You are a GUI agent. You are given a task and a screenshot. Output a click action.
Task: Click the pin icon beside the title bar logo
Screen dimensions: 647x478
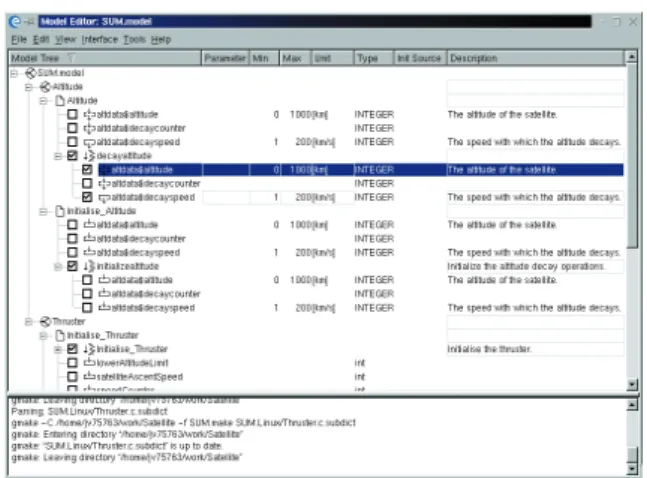point(29,21)
